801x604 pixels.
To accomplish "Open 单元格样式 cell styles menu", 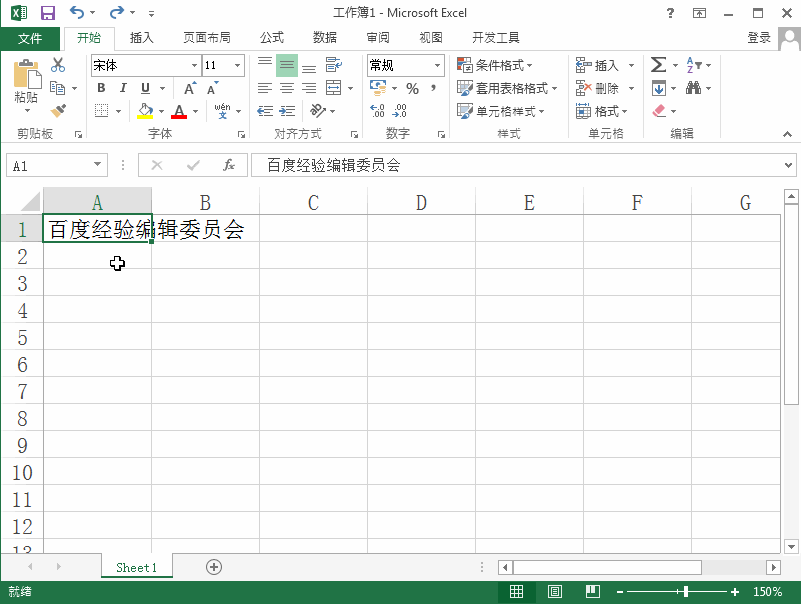I will point(501,111).
